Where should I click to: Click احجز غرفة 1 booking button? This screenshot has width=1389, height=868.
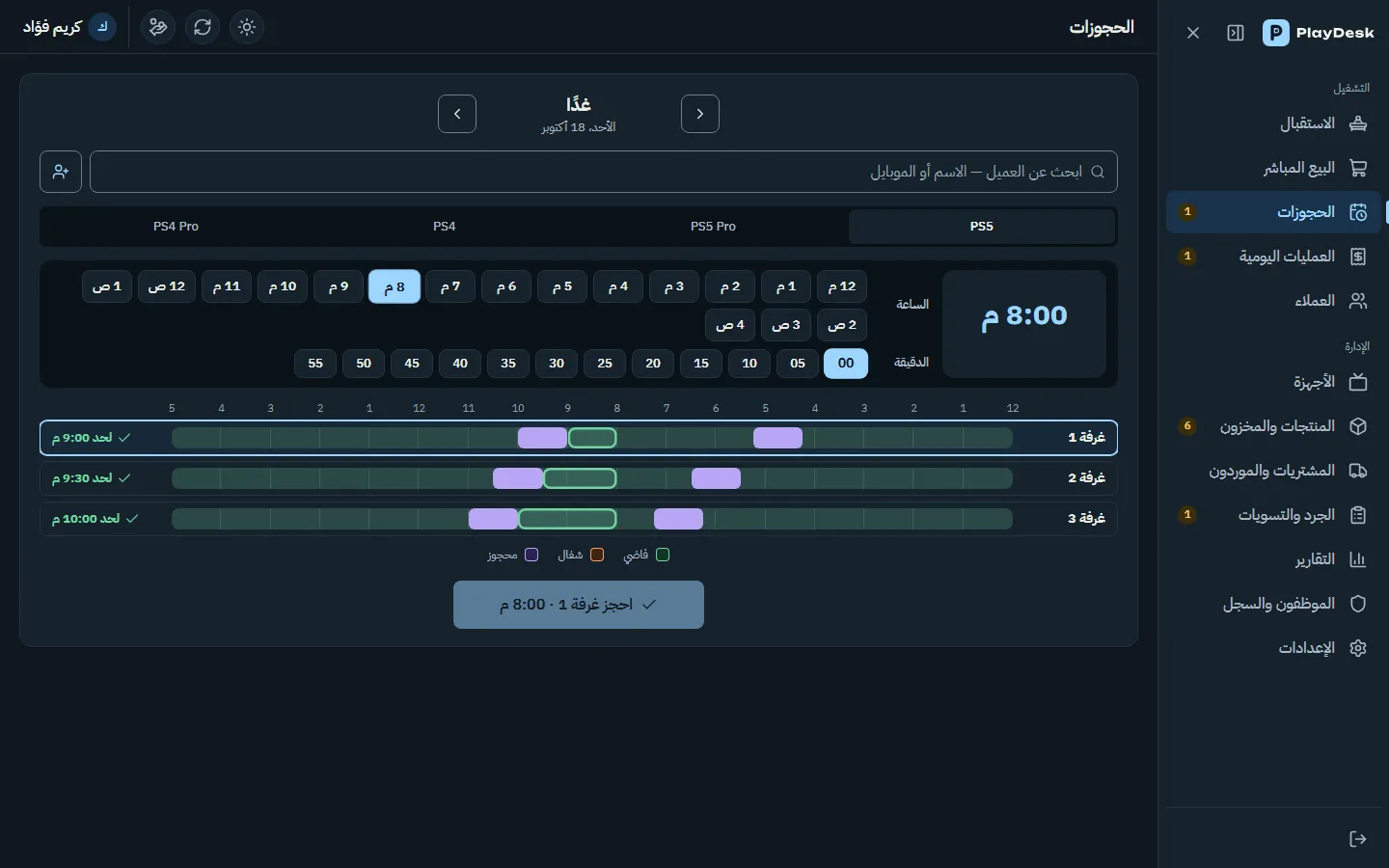[x=579, y=605]
